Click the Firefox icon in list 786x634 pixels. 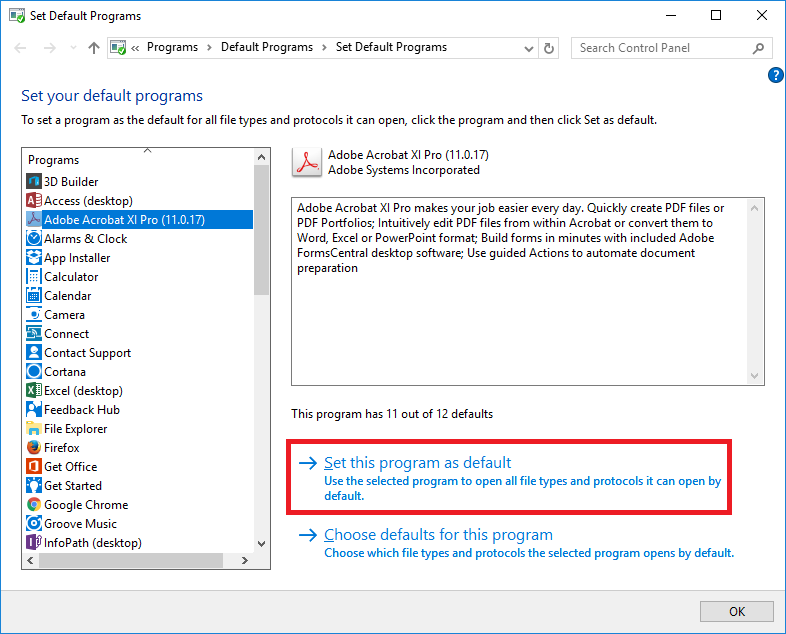coord(34,447)
